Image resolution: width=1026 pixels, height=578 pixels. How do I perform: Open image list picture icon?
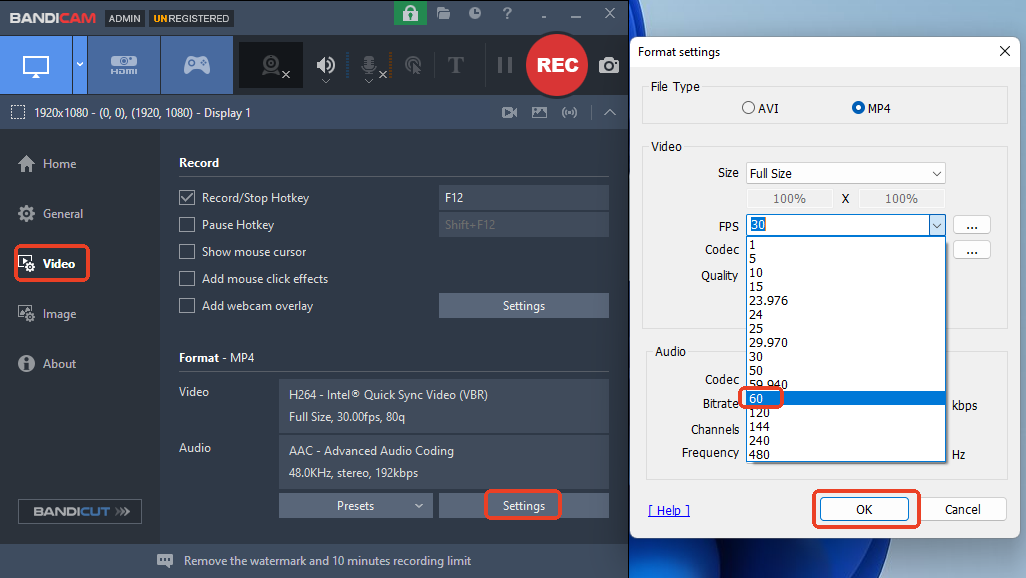coord(539,113)
